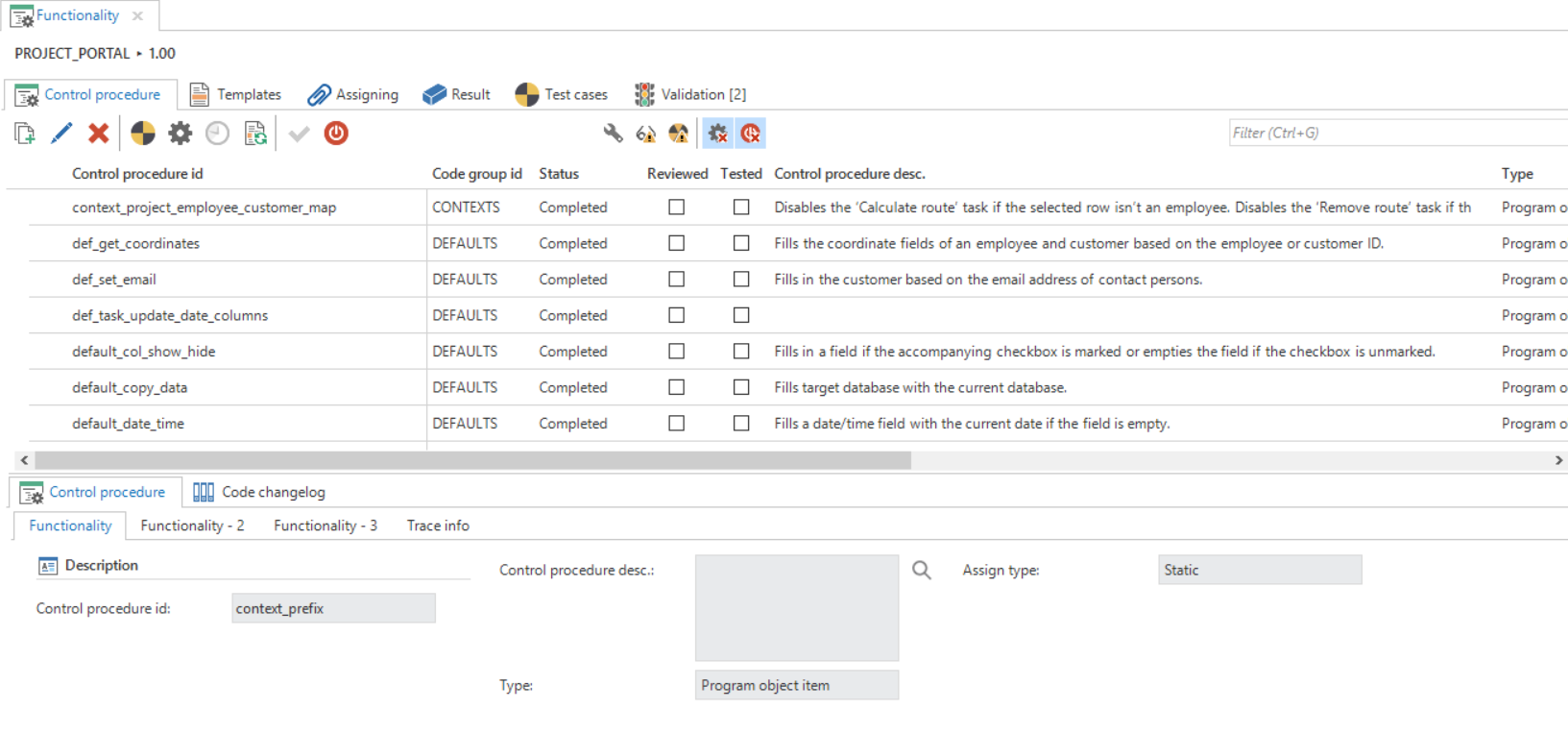1568x734 pixels.
Task: Click the document refresh icon
Action: 255,134
